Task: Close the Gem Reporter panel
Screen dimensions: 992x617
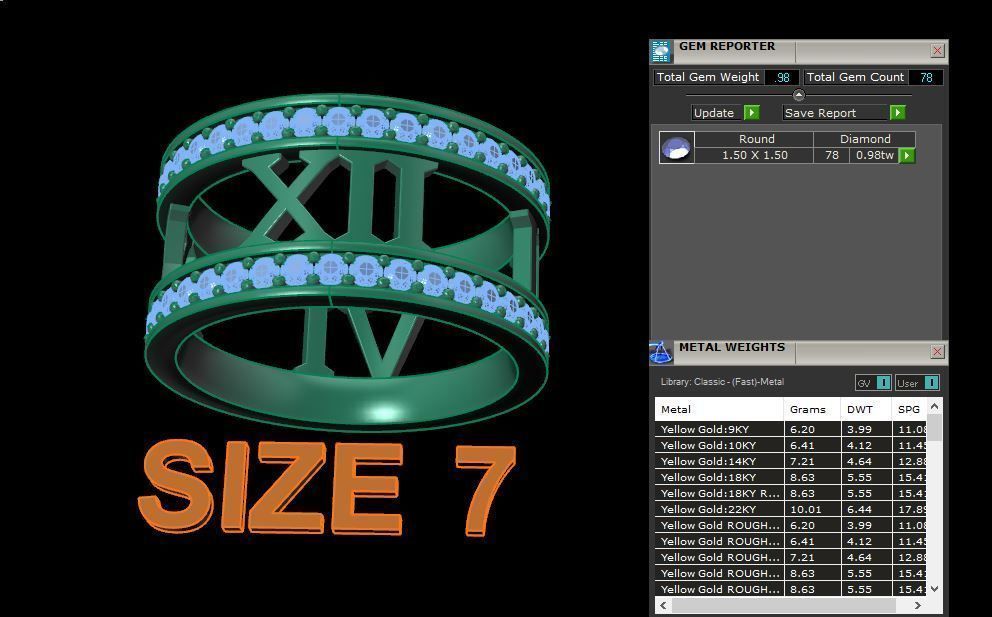Action: click(x=938, y=51)
